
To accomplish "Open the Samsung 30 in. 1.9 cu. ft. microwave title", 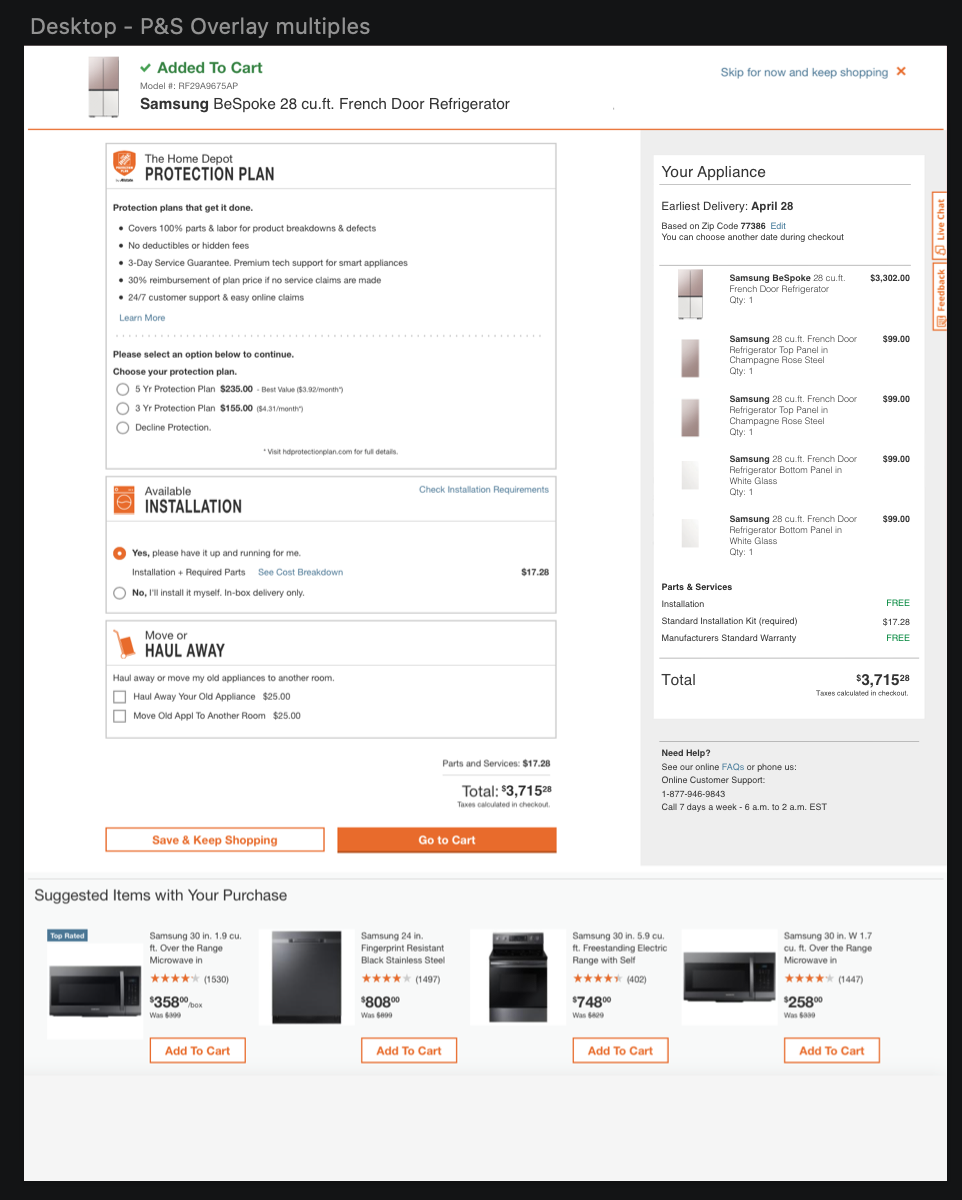I will point(196,948).
